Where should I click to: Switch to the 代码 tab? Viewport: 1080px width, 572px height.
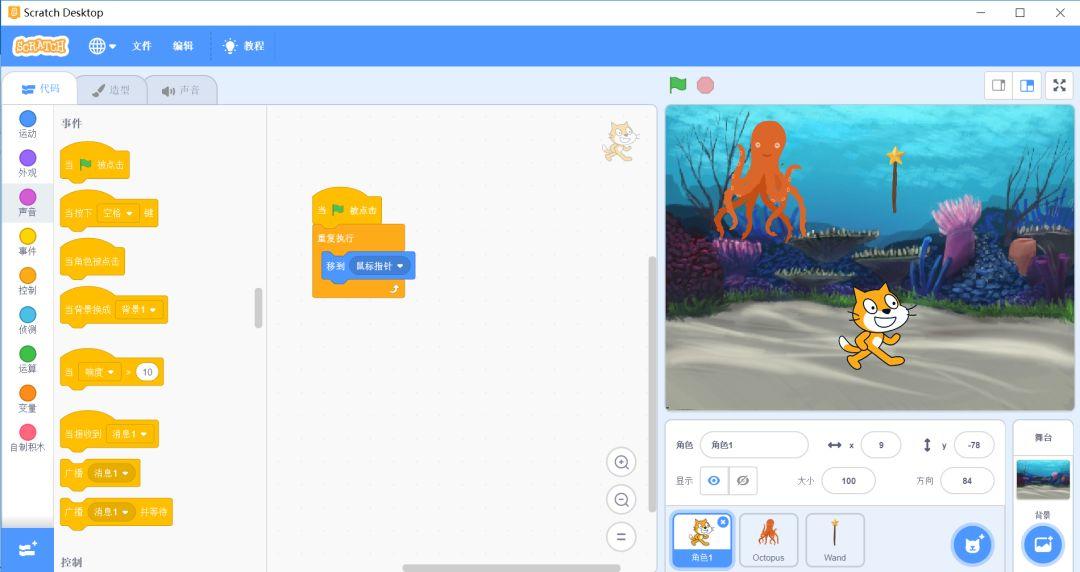point(40,89)
